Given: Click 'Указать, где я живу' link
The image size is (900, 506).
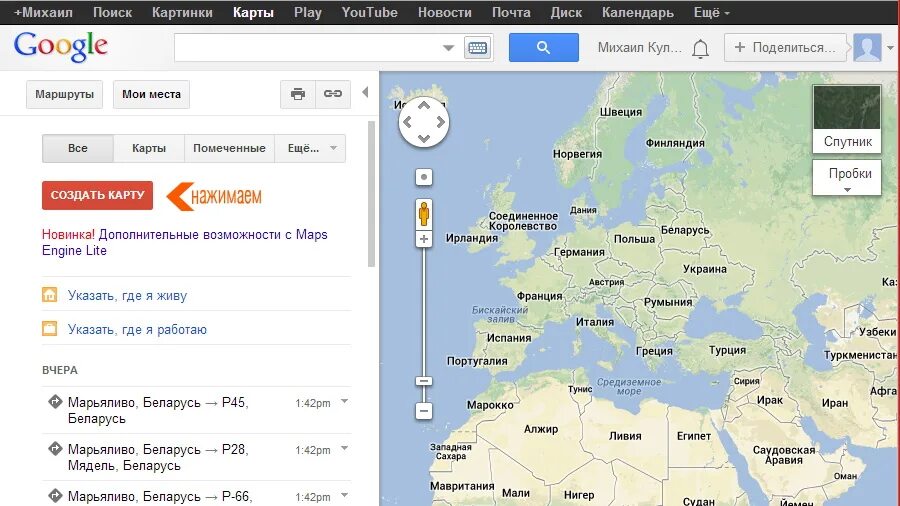Looking at the screenshot, I should [127, 295].
